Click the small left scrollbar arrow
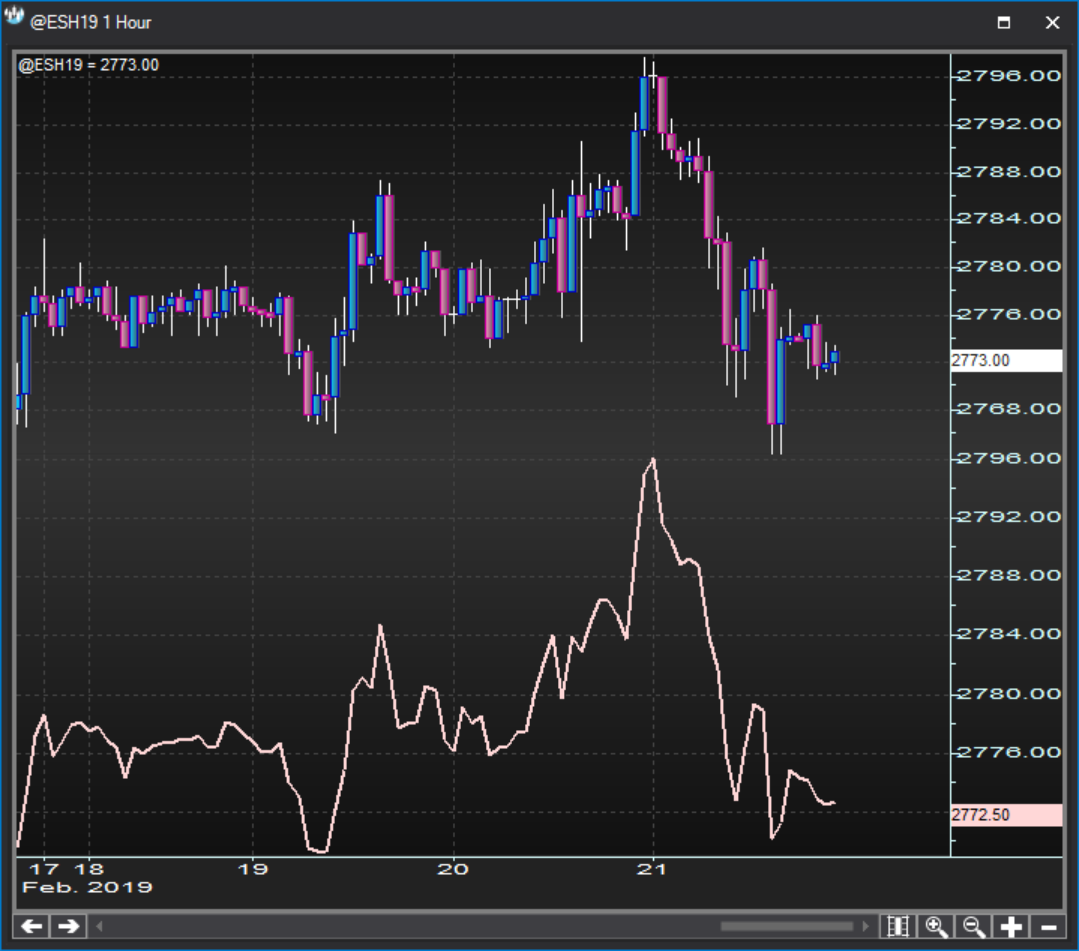The height and width of the screenshot is (951, 1079). pos(99,926)
